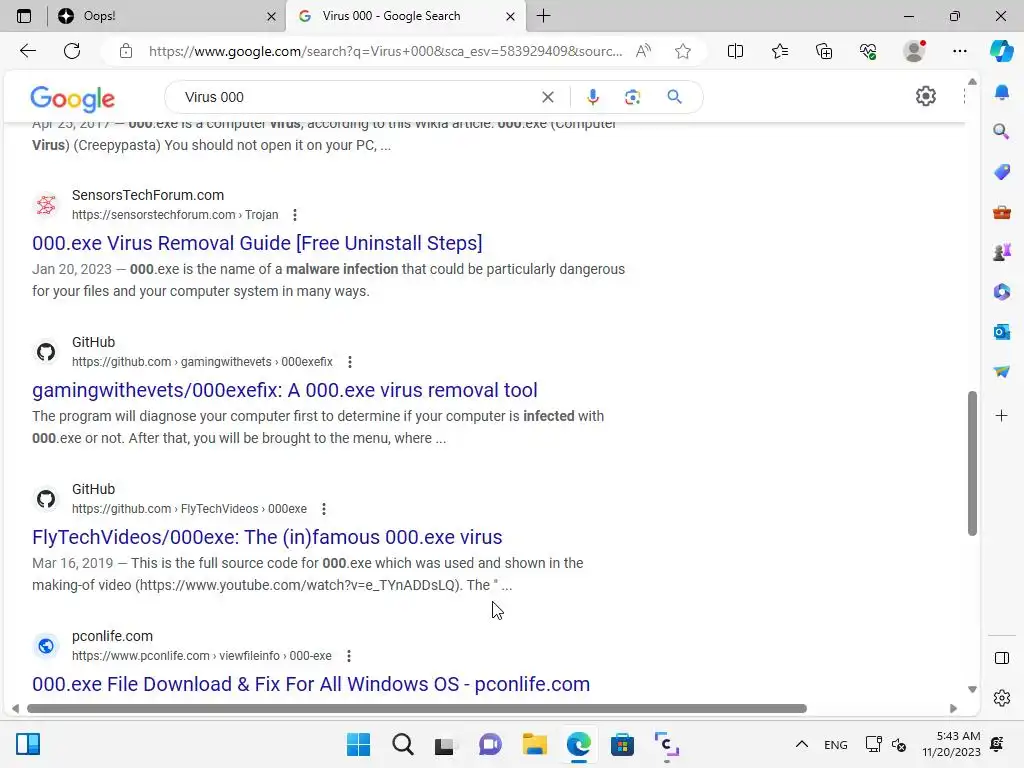Open taskbar clock and date
Image resolution: width=1024 pixels, height=768 pixels.
[952, 744]
